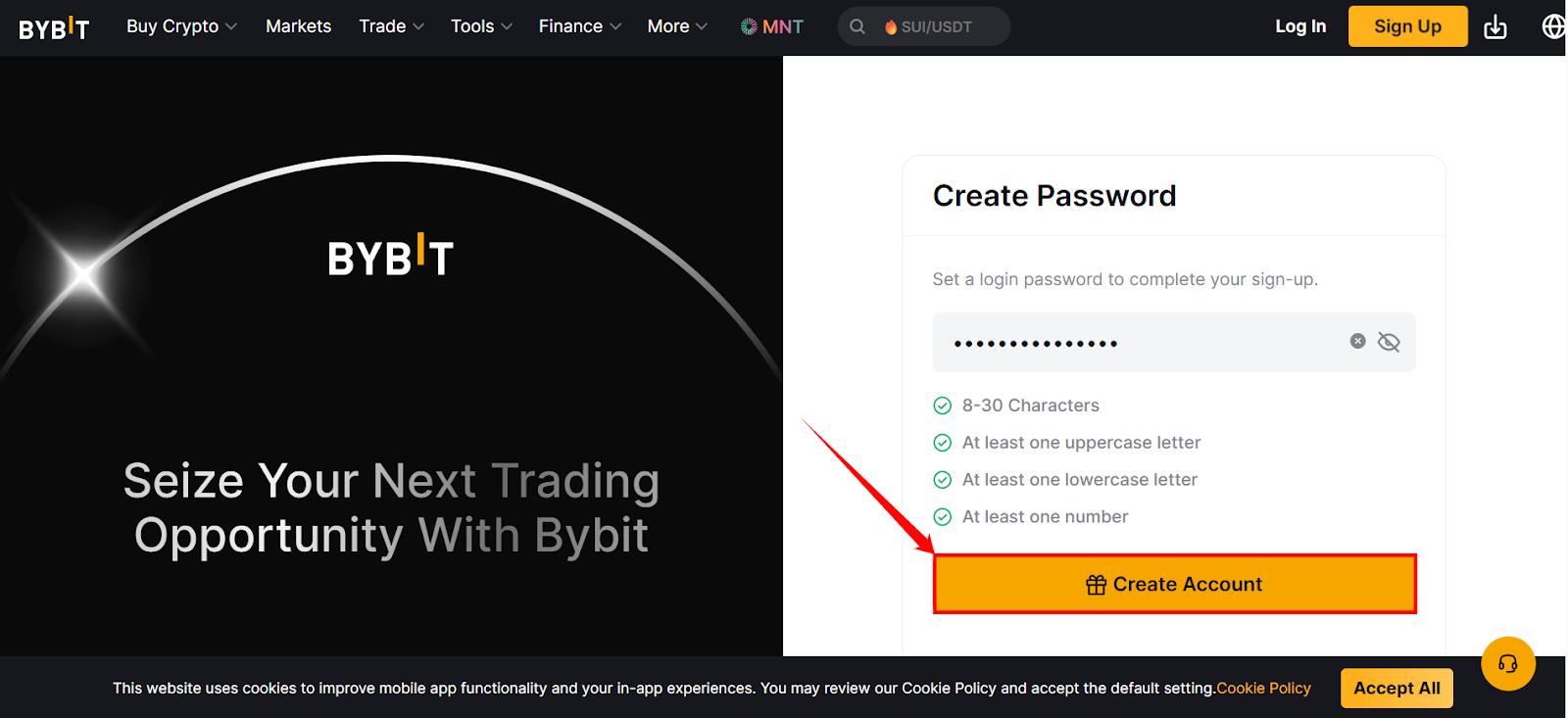Viewport: 1568px width, 718px height.
Task: Open search with the magnifier icon
Action: point(857,26)
